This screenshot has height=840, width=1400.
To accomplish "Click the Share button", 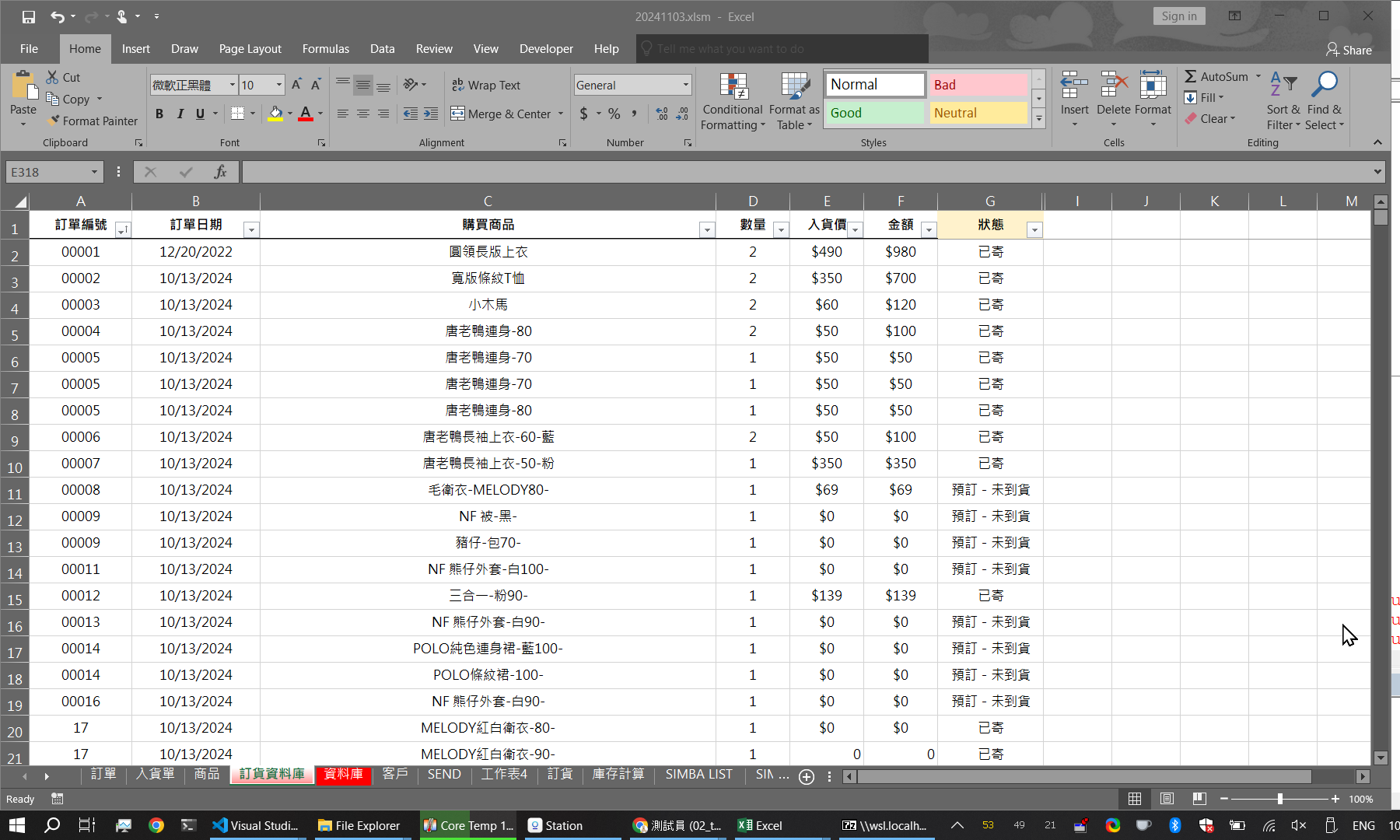I will pyautogui.click(x=1349, y=50).
